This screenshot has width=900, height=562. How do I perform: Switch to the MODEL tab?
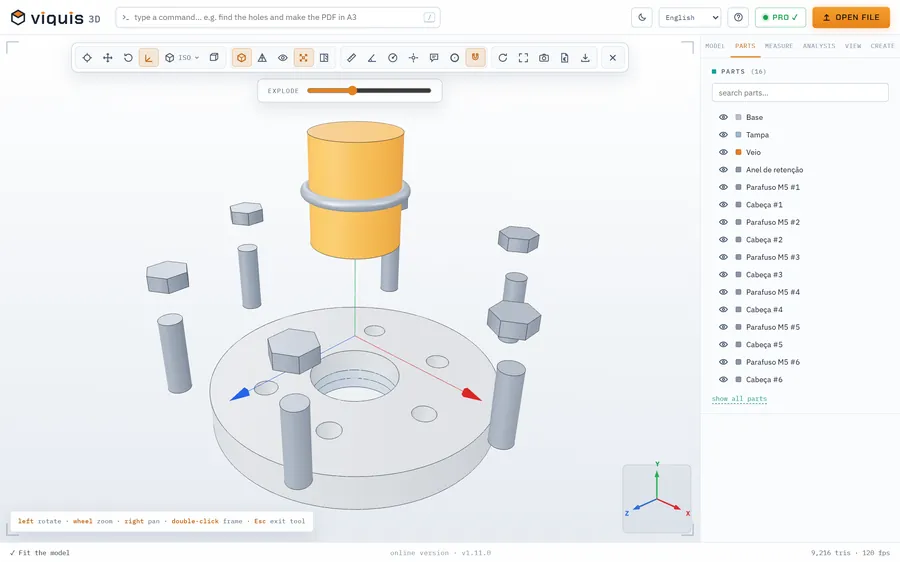(x=715, y=46)
